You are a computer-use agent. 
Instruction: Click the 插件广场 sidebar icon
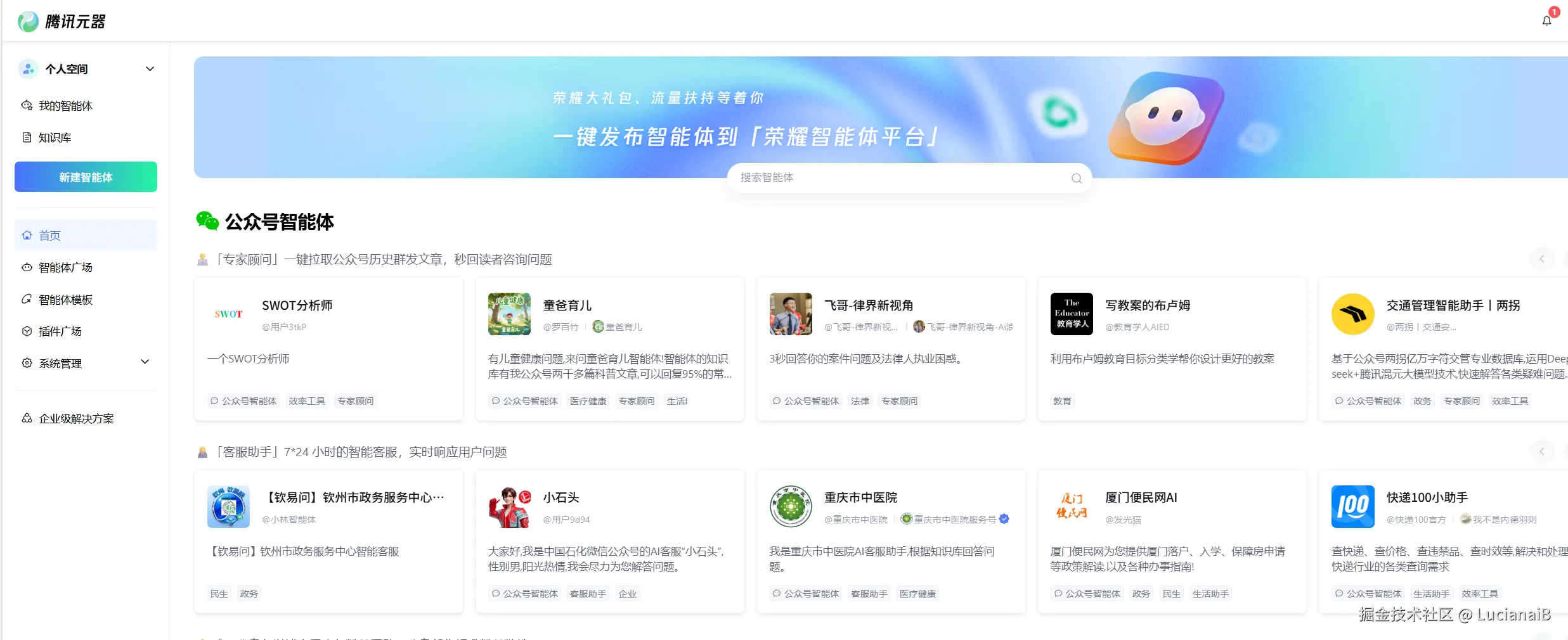[x=26, y=331]
